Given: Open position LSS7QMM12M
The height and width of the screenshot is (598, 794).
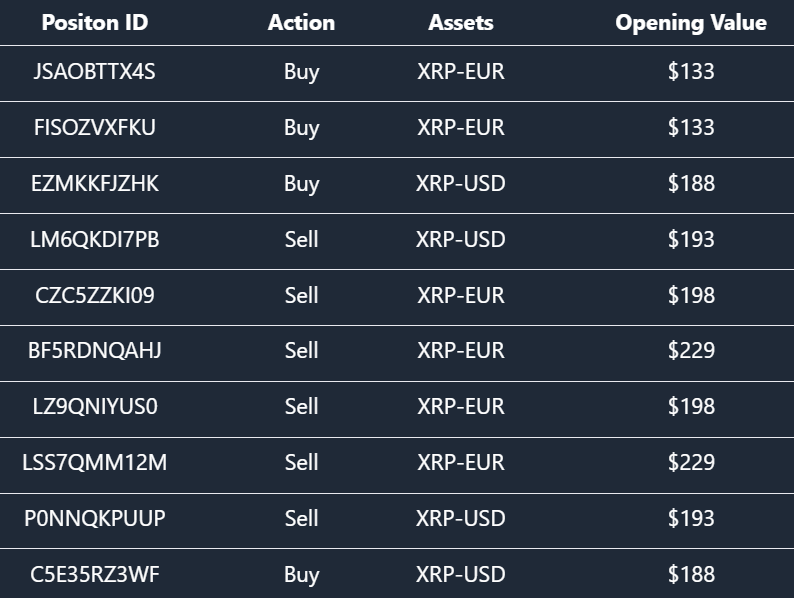Looking at the screenshot, I should [x=95, y=463].
